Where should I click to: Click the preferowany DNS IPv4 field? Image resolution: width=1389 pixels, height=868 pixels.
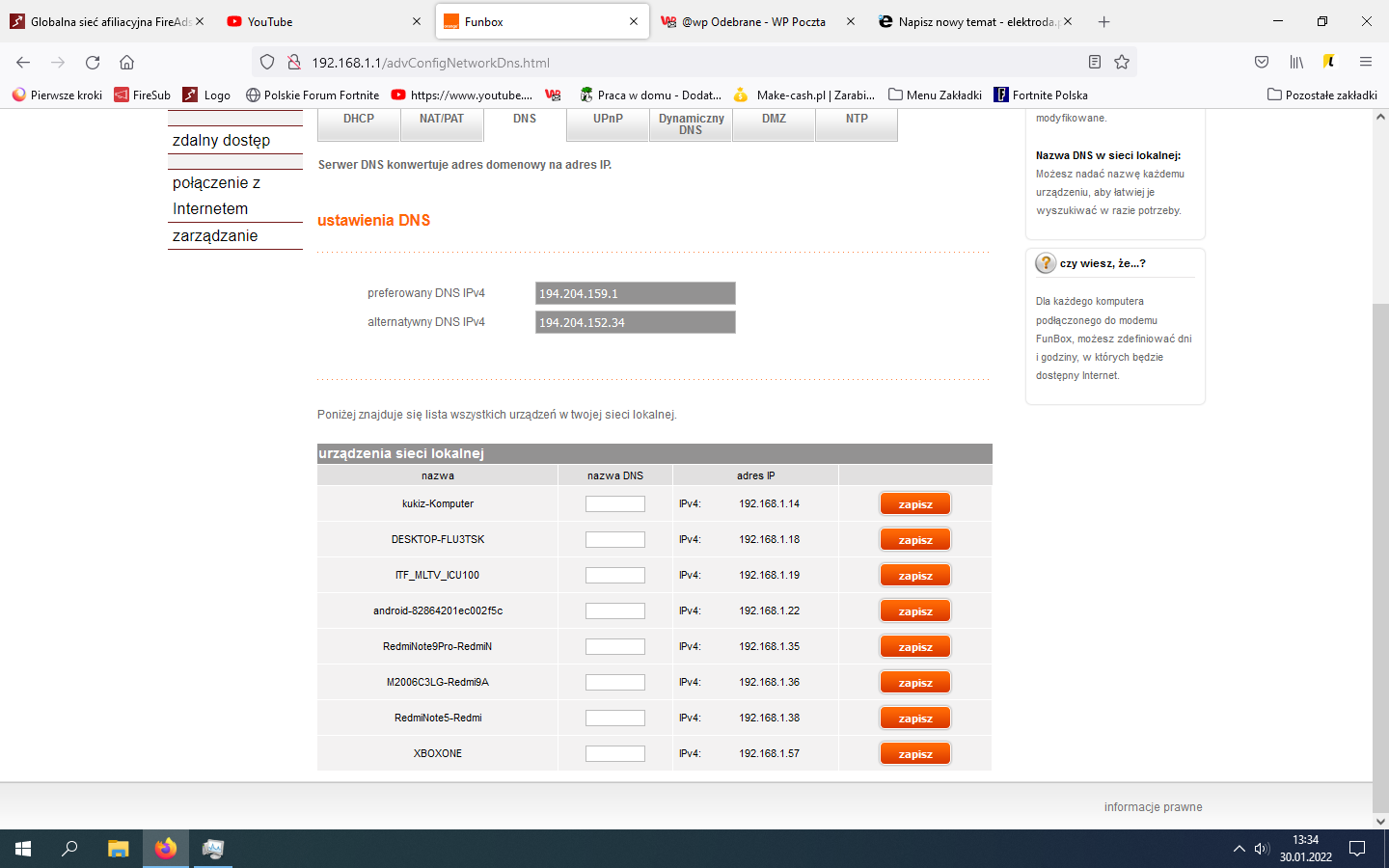(636, 293)
